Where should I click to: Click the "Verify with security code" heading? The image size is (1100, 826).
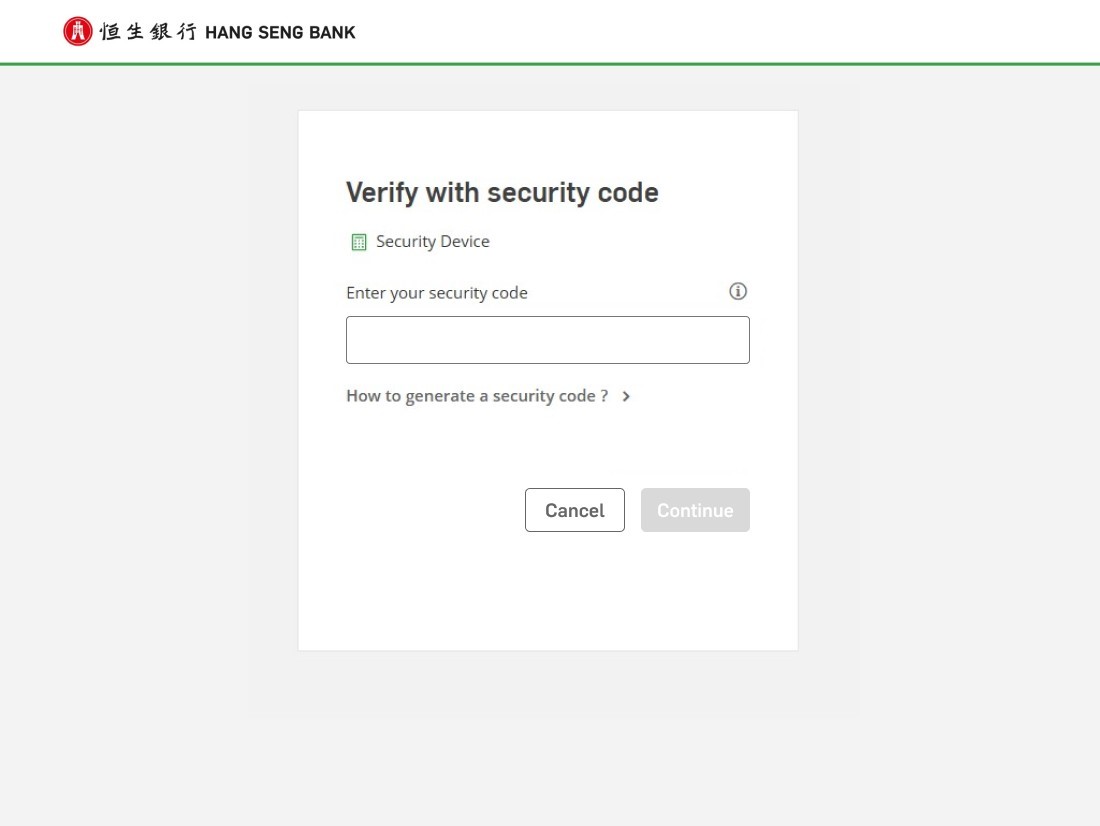pyautogui.click(x=502, y=192)
